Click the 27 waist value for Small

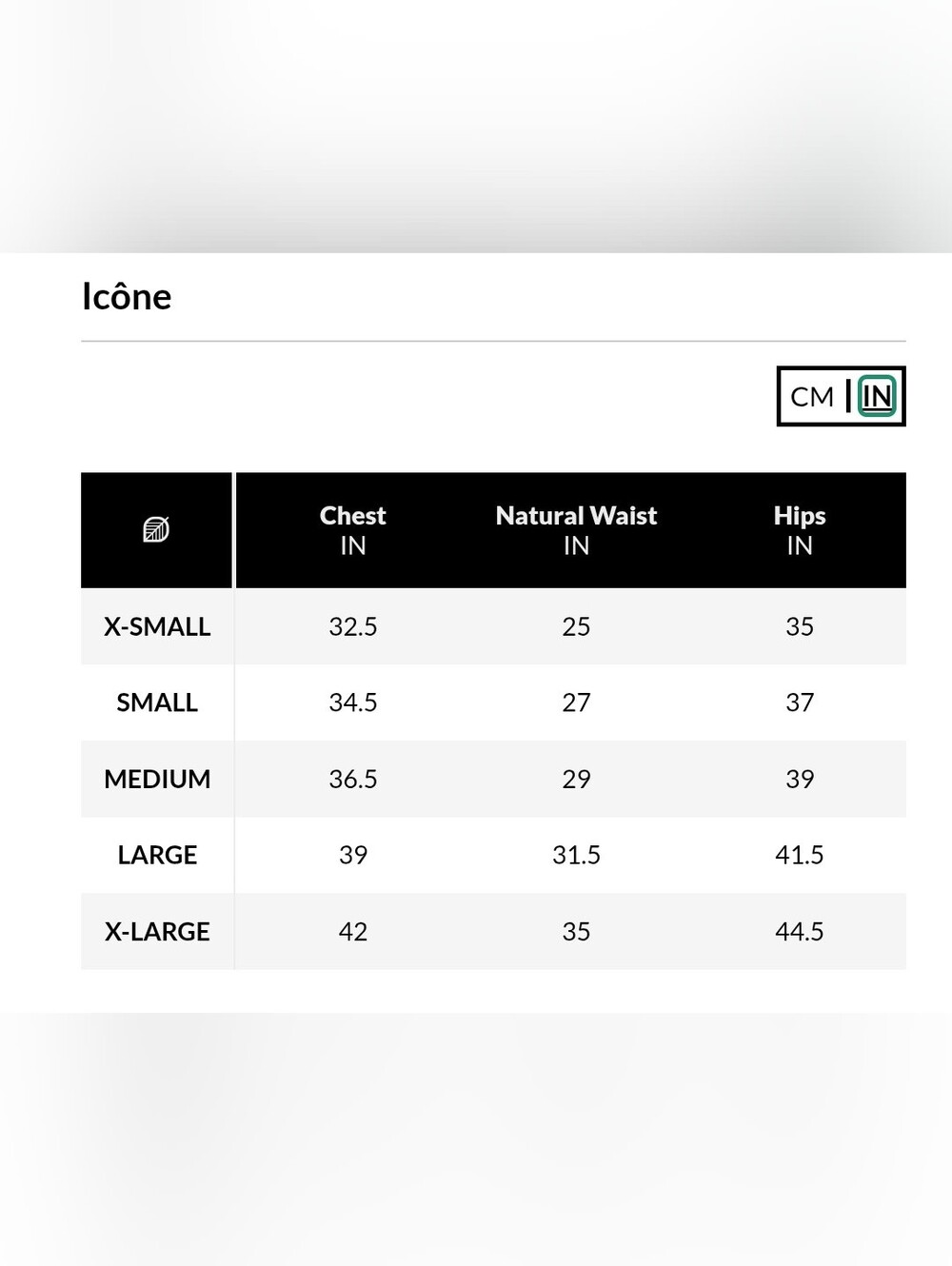(x=576, y=702)
